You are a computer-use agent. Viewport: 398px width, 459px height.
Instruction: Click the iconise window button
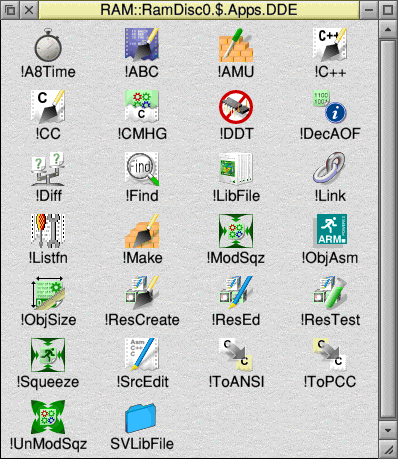[369, 10]
